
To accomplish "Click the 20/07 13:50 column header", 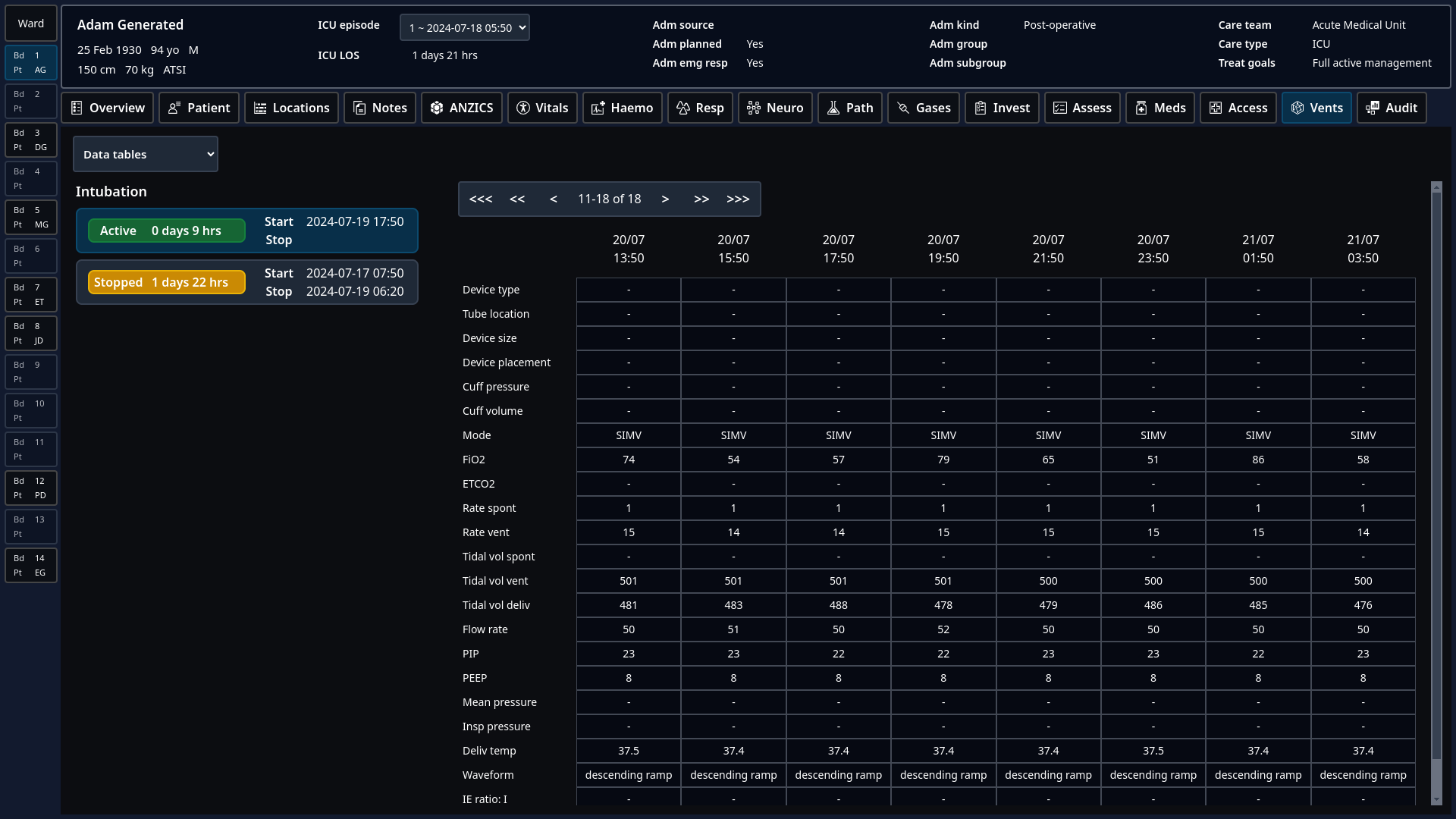I will pyautogui.click(x=629, y=249).
